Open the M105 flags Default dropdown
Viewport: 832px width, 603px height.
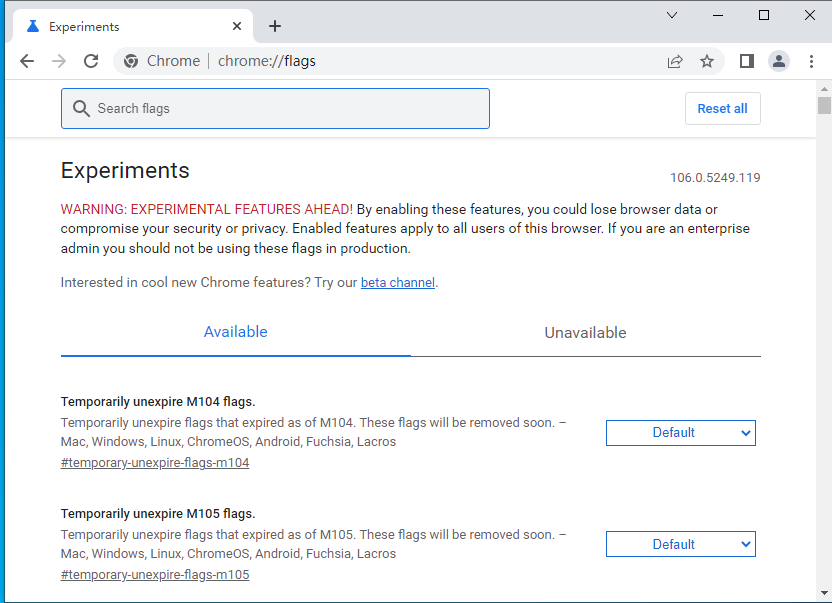pos(681,544)
